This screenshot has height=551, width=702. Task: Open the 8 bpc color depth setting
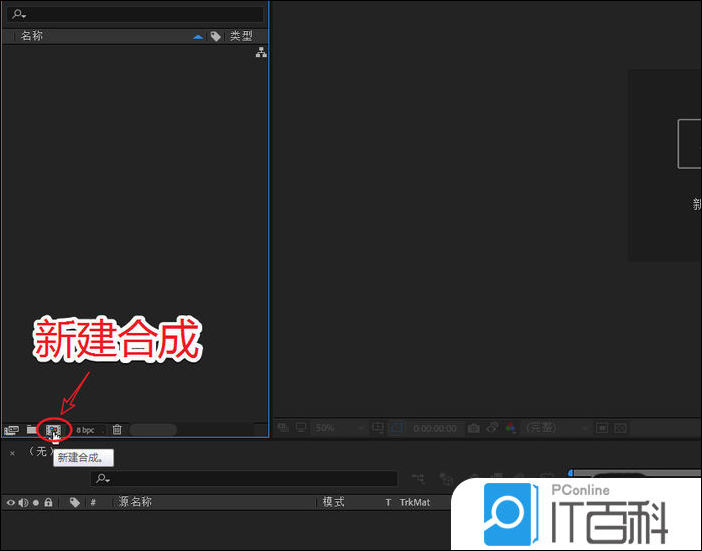(85, 430)
